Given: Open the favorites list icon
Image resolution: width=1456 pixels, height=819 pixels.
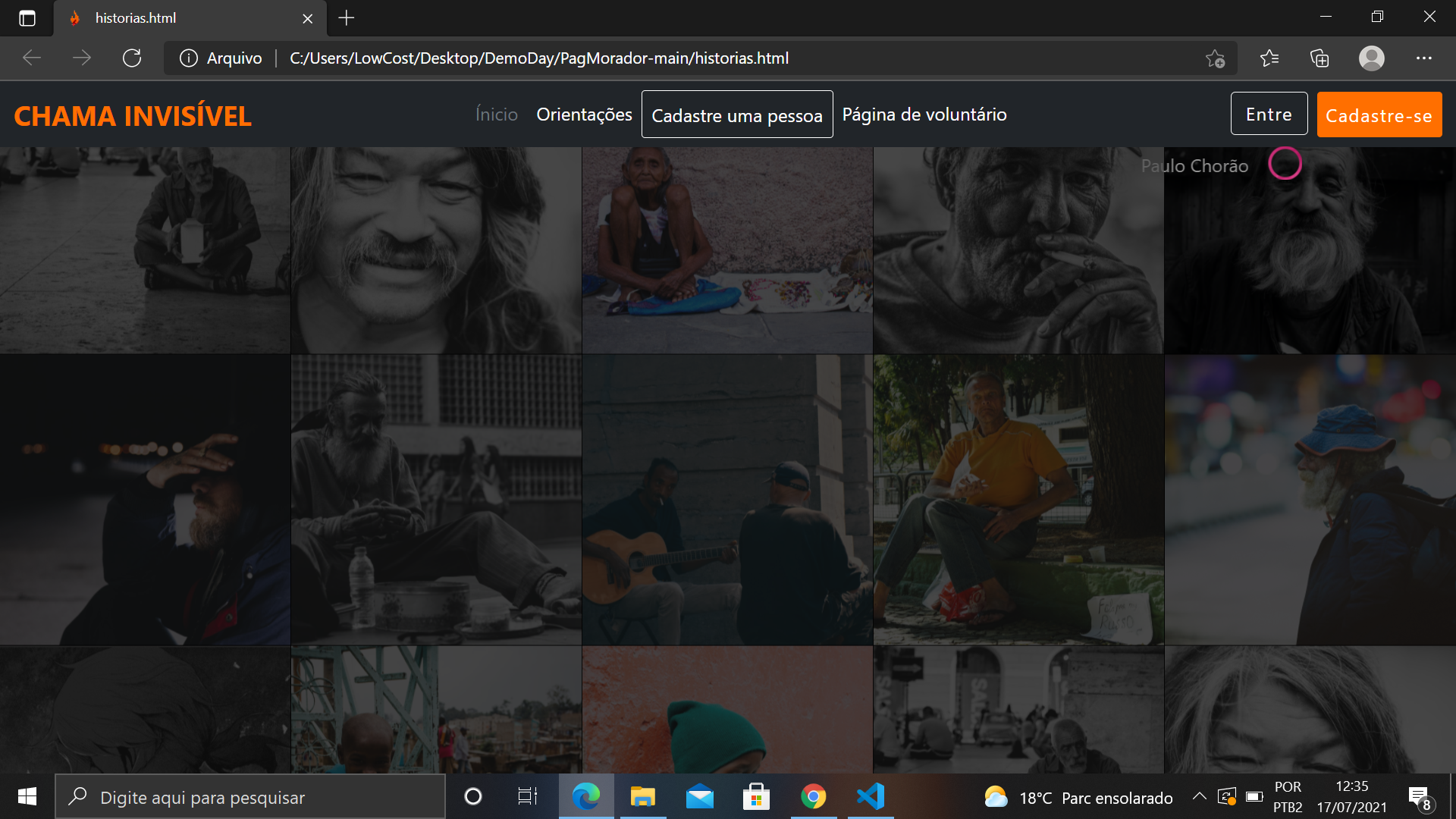Looking at the screenshot, I should coord(1269,58).
